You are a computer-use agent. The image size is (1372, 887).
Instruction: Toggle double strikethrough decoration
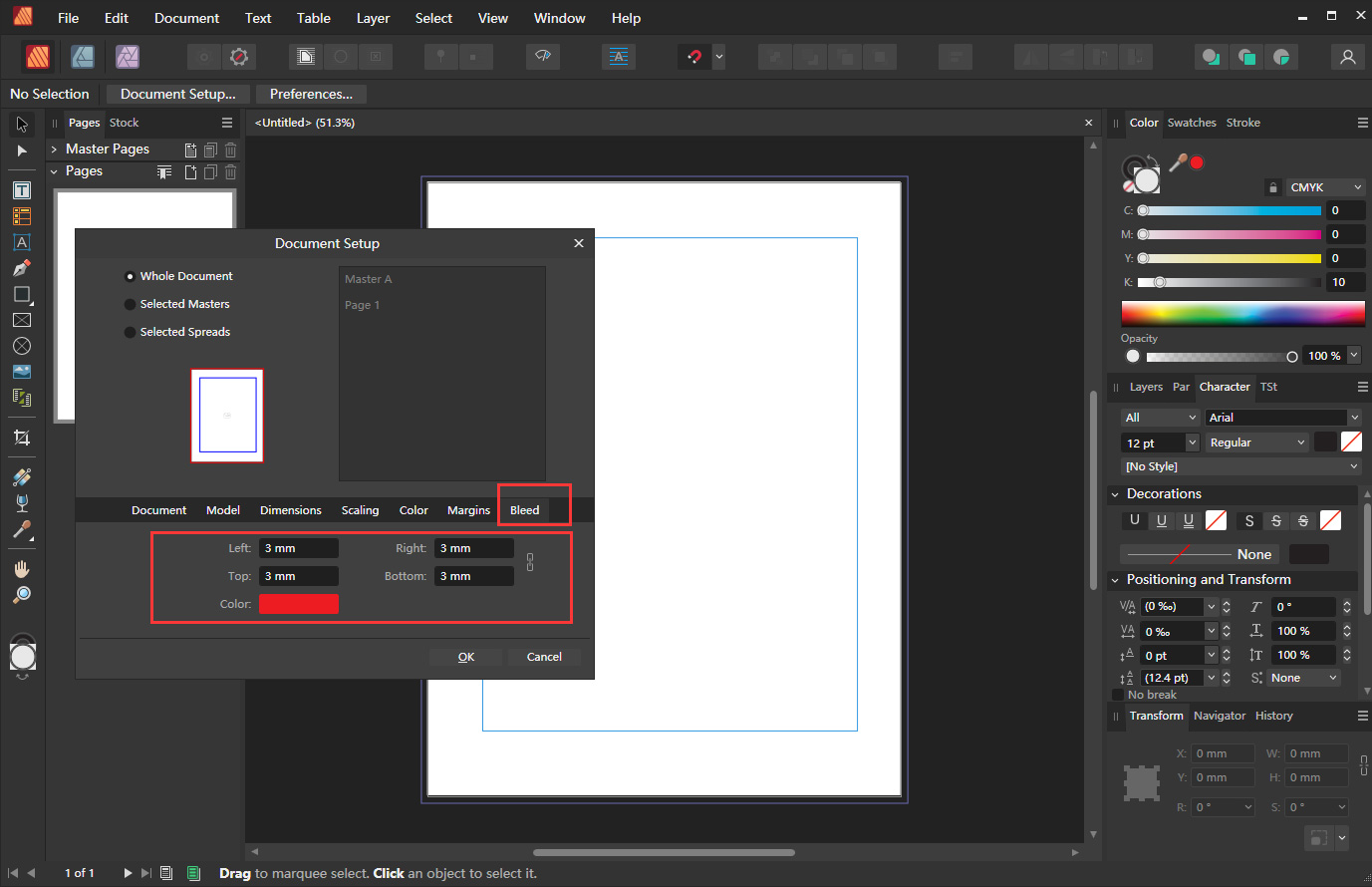click(x=1303, y=520)
